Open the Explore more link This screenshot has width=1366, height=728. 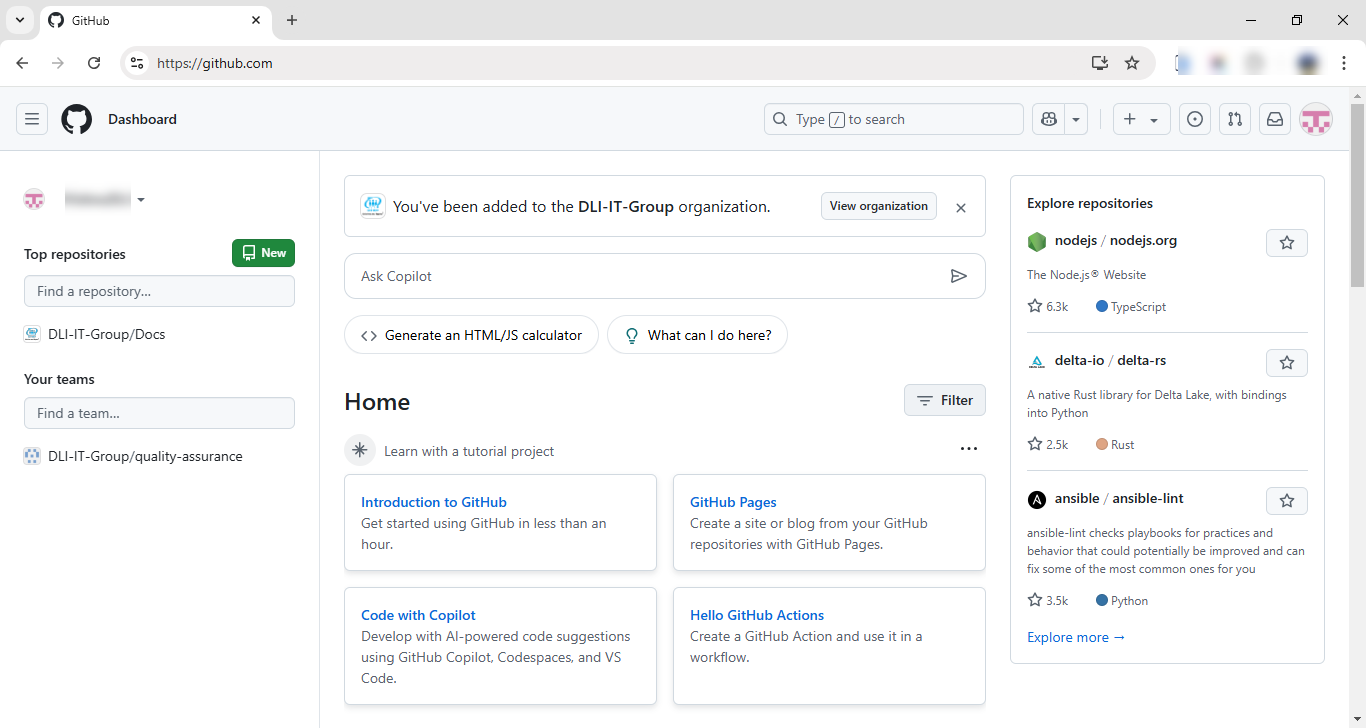click(x=1075, y=637)
